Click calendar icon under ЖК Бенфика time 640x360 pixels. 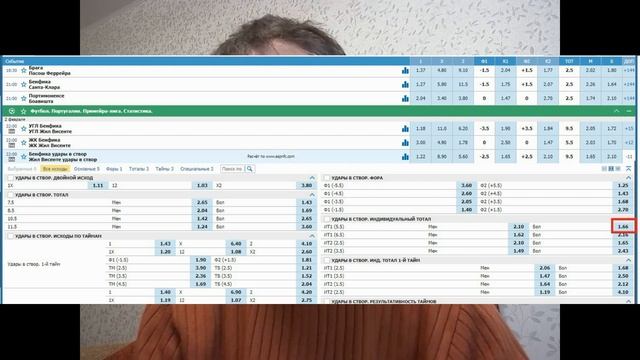coord(11,145)
